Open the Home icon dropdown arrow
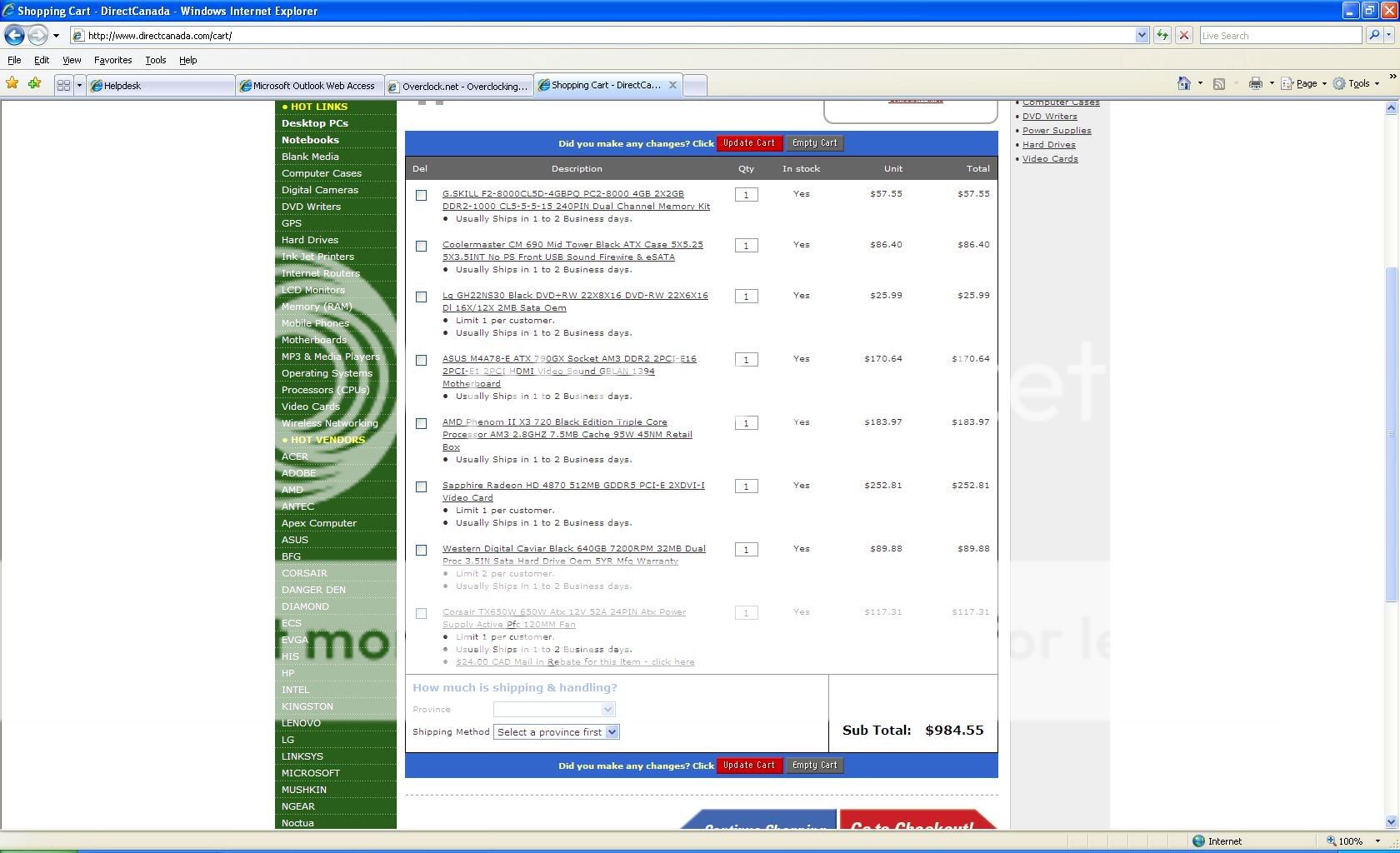The width and height of the screenshot is (1400, 853). pyautogui.click(x=1200, y=83)
